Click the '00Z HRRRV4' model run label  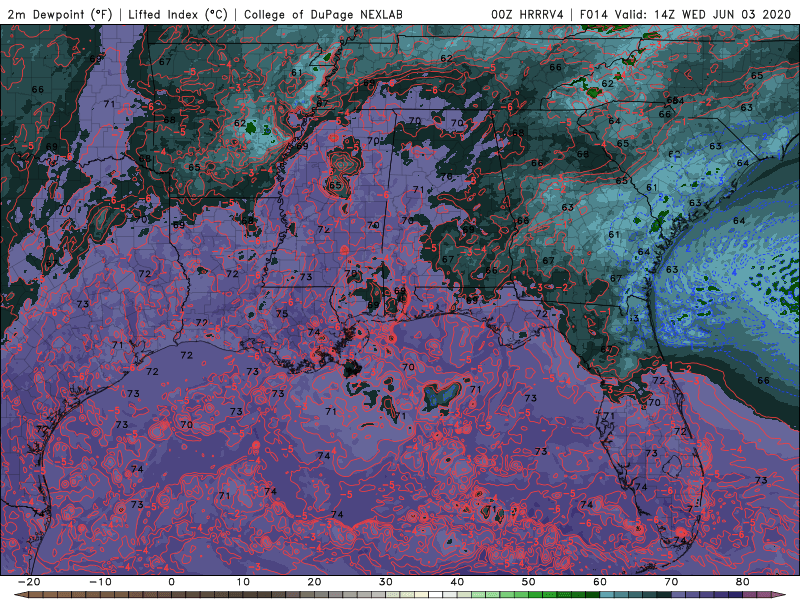pos(527,14)
